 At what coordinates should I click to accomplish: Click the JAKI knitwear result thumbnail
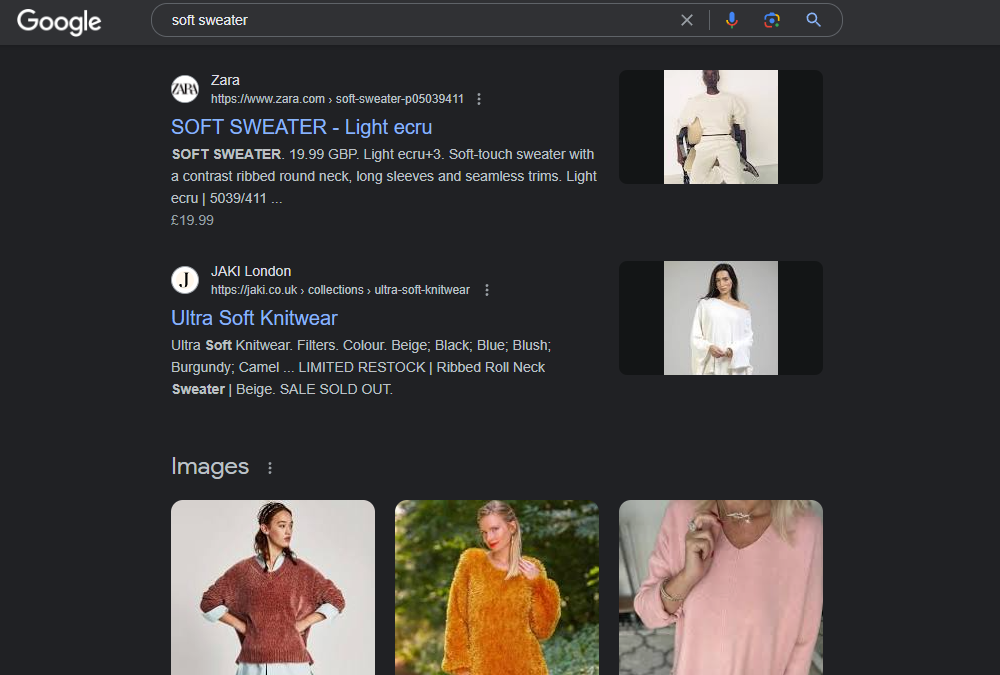(721, 317)
